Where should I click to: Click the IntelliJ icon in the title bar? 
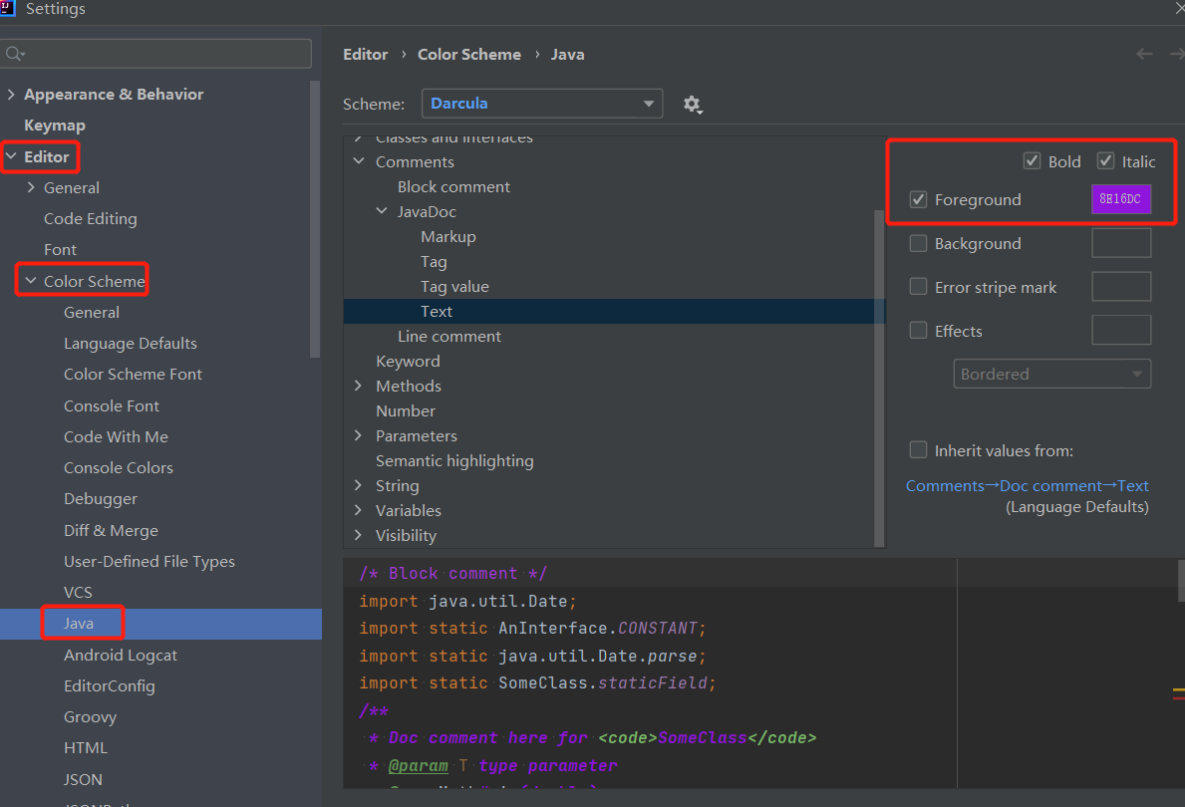pyautogui.click(x=9, y=9)
